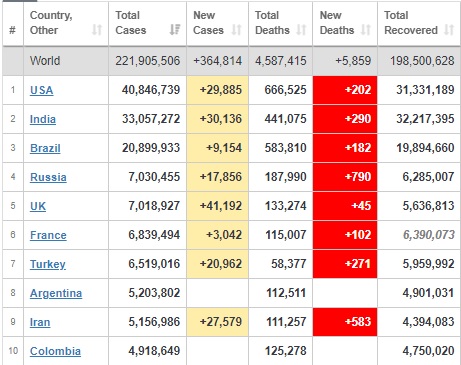Image resolution: width=461 pixels, height=365 pixels.
Task: Click the Total Cases sort icon
Action: pyautogui.click(x=175, y=30)
